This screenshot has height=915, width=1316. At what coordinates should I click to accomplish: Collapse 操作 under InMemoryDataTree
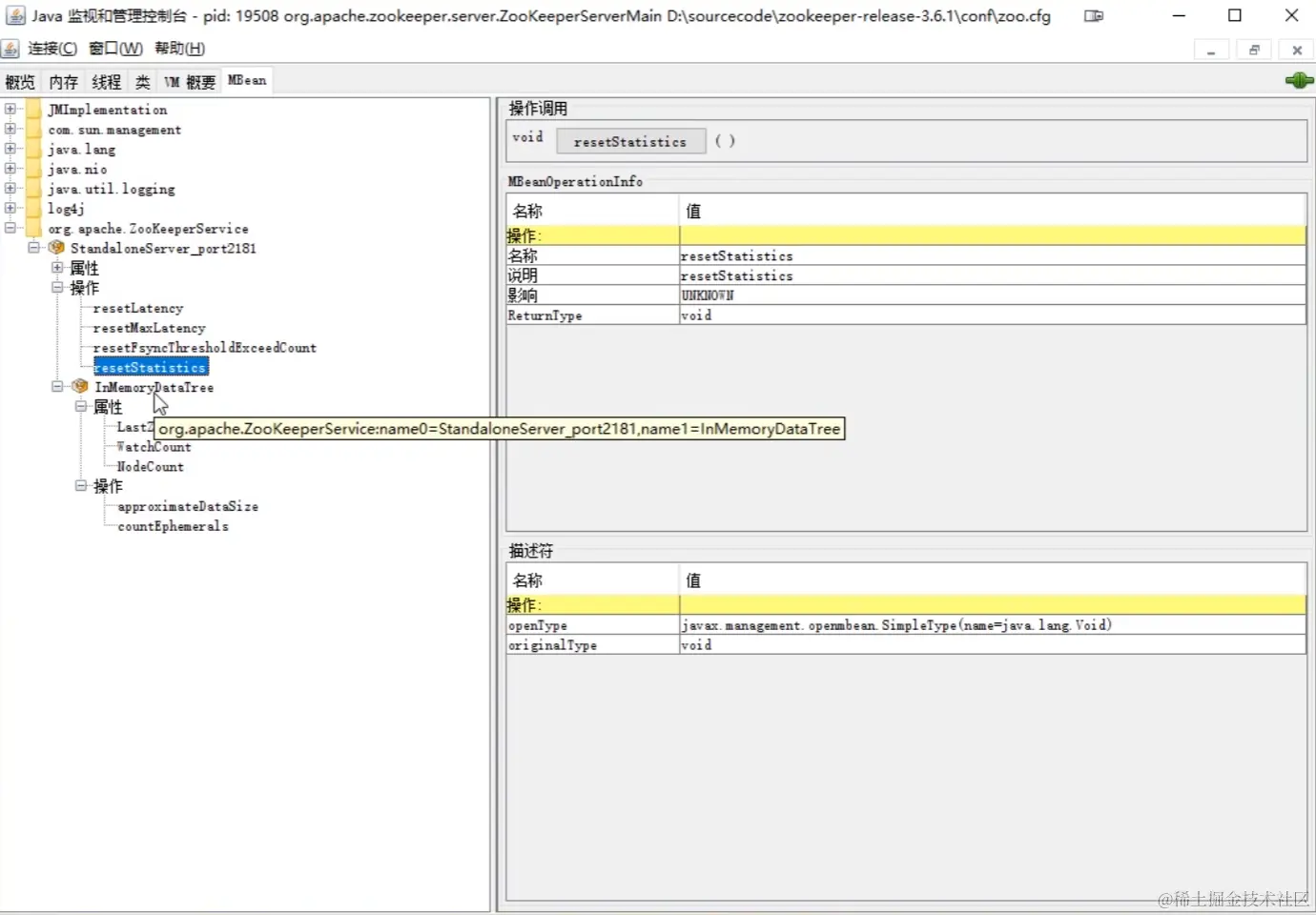[x=81, y=486]
